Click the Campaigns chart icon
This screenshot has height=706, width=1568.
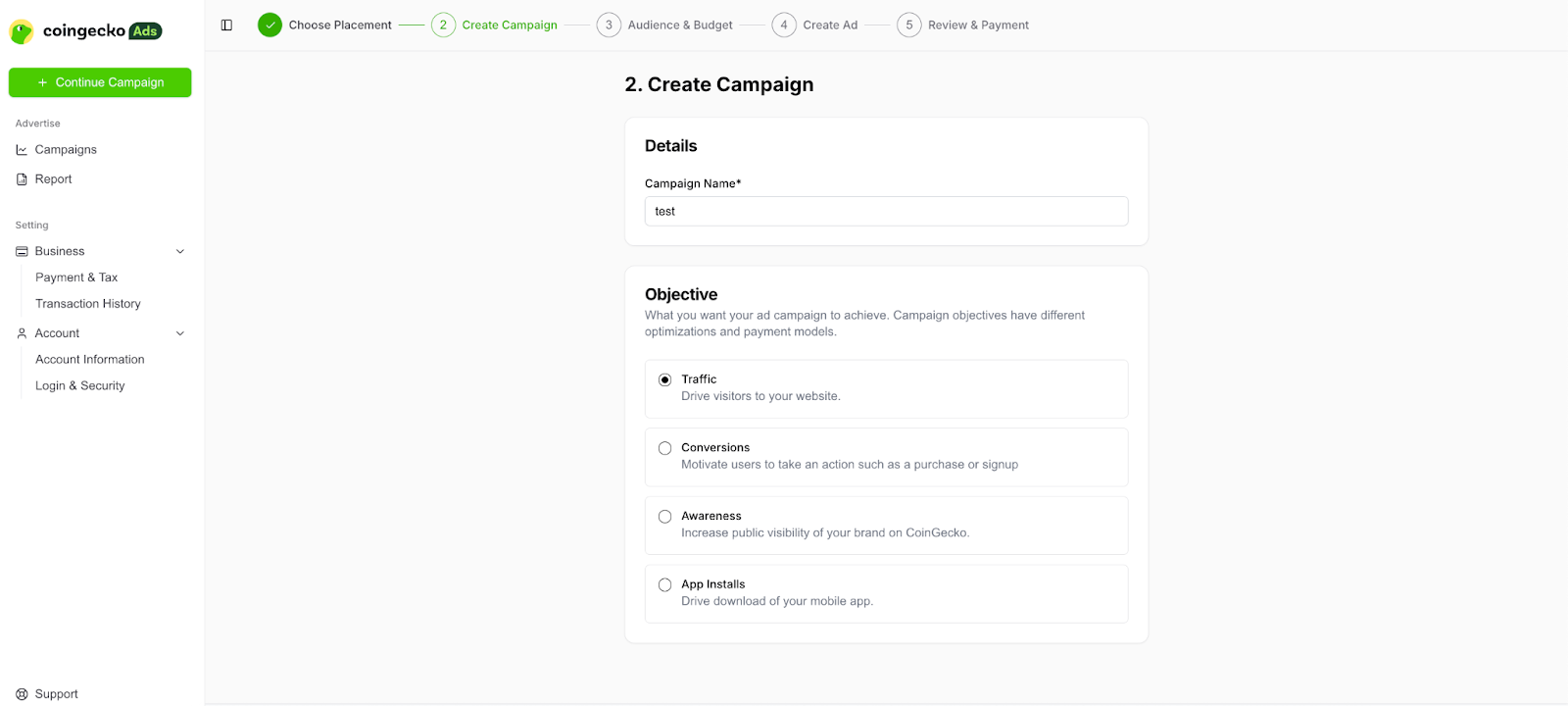(22, 150)
